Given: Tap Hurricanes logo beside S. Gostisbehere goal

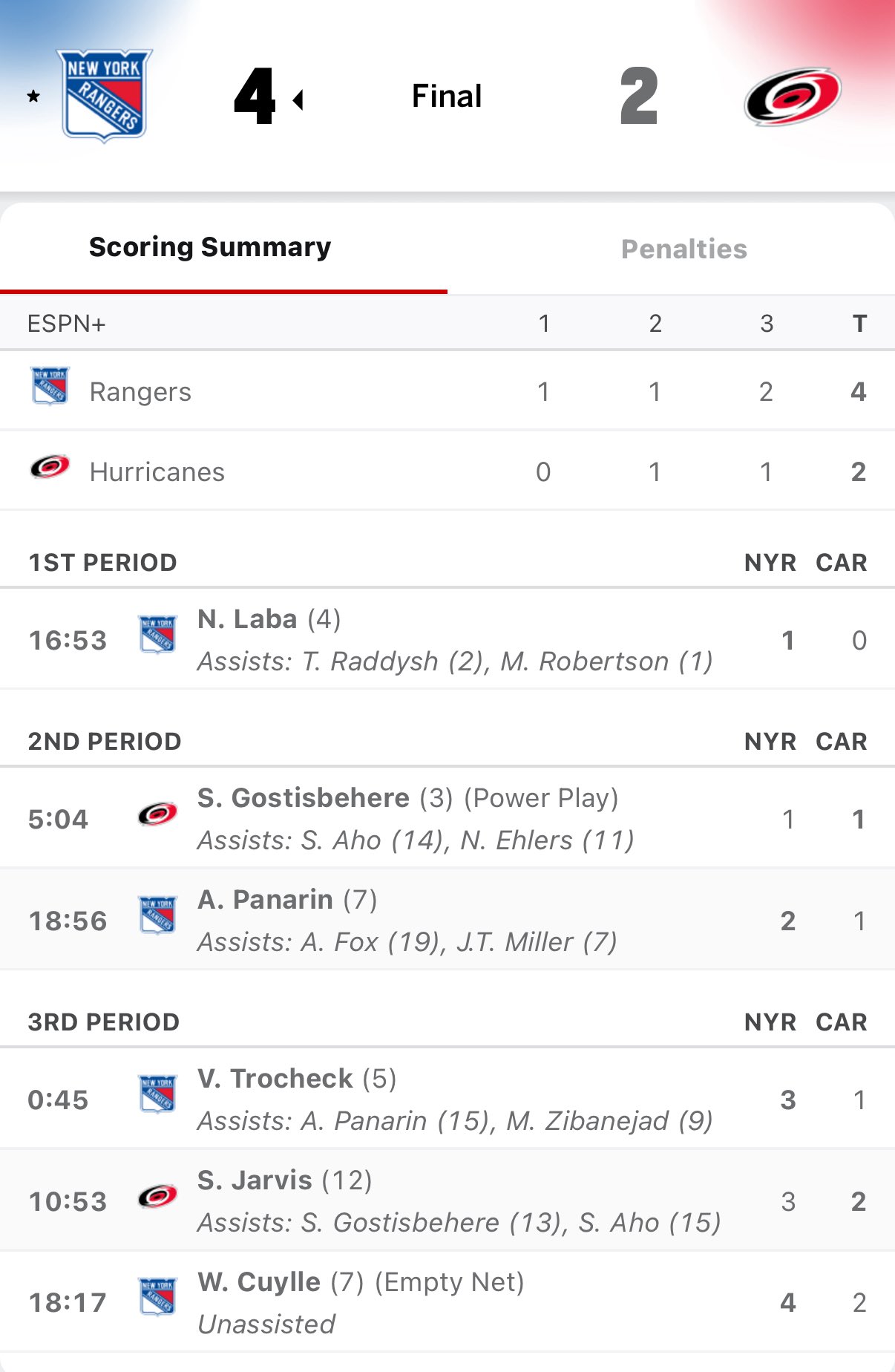Looking at the screenshot, I should tap(158, 814).
